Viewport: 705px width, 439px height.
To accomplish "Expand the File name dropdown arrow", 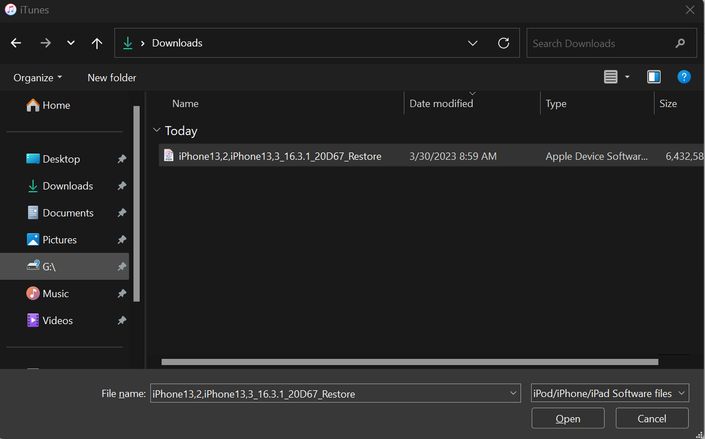I will (513, 394).
